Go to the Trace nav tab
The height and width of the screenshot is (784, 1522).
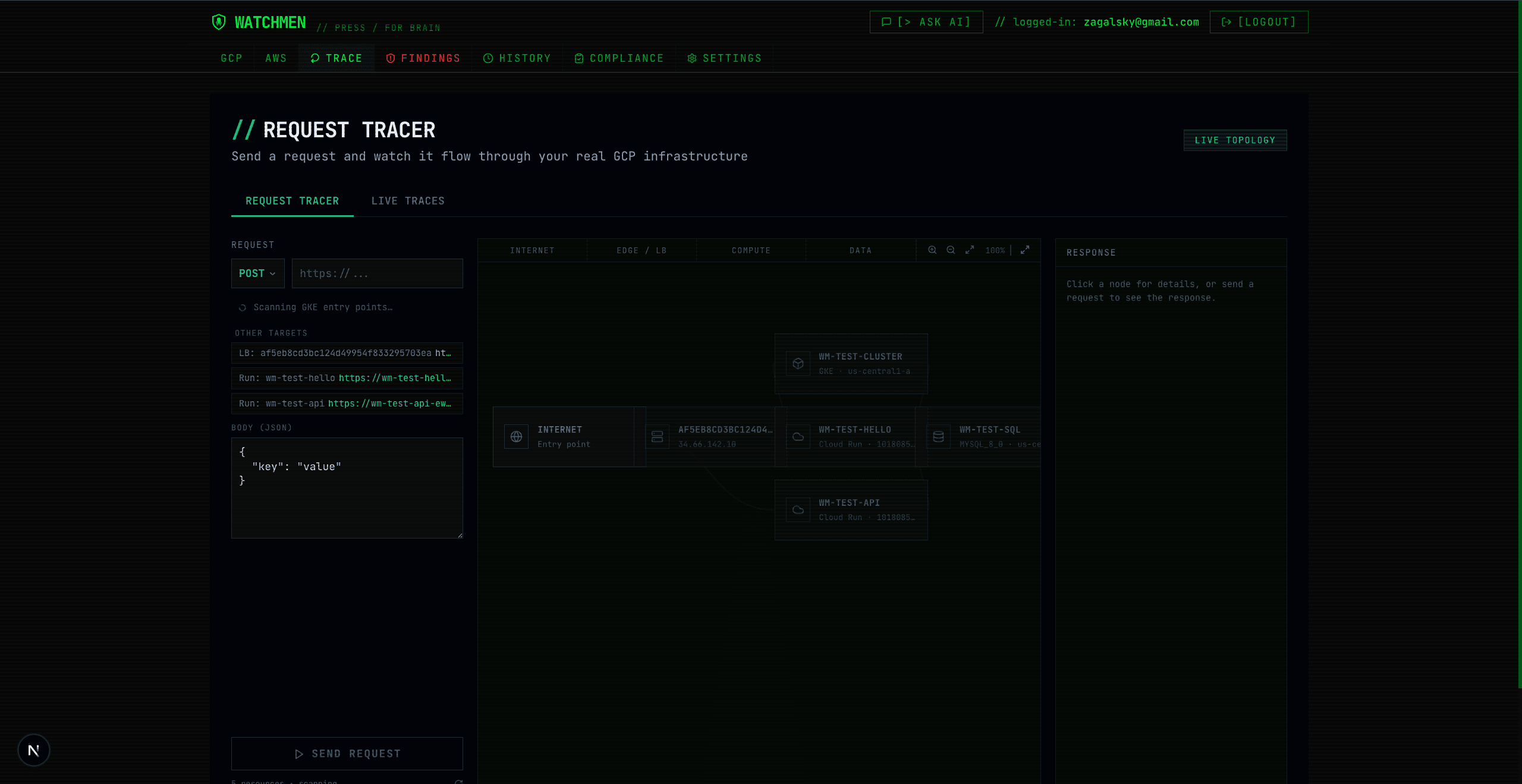pyautogui.click(x=337, y=58)
